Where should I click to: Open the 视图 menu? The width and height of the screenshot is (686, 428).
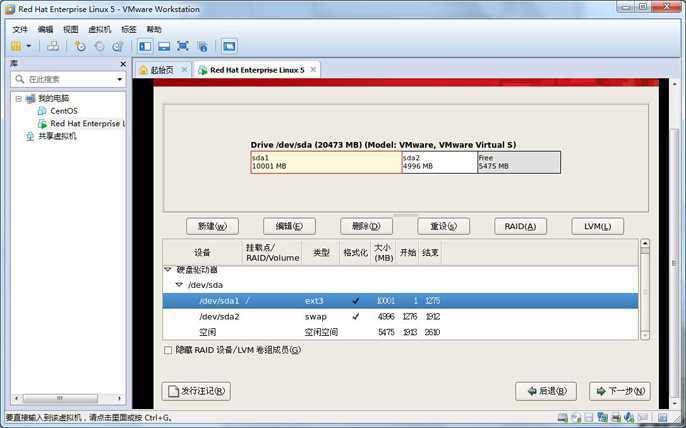point(70,29)
